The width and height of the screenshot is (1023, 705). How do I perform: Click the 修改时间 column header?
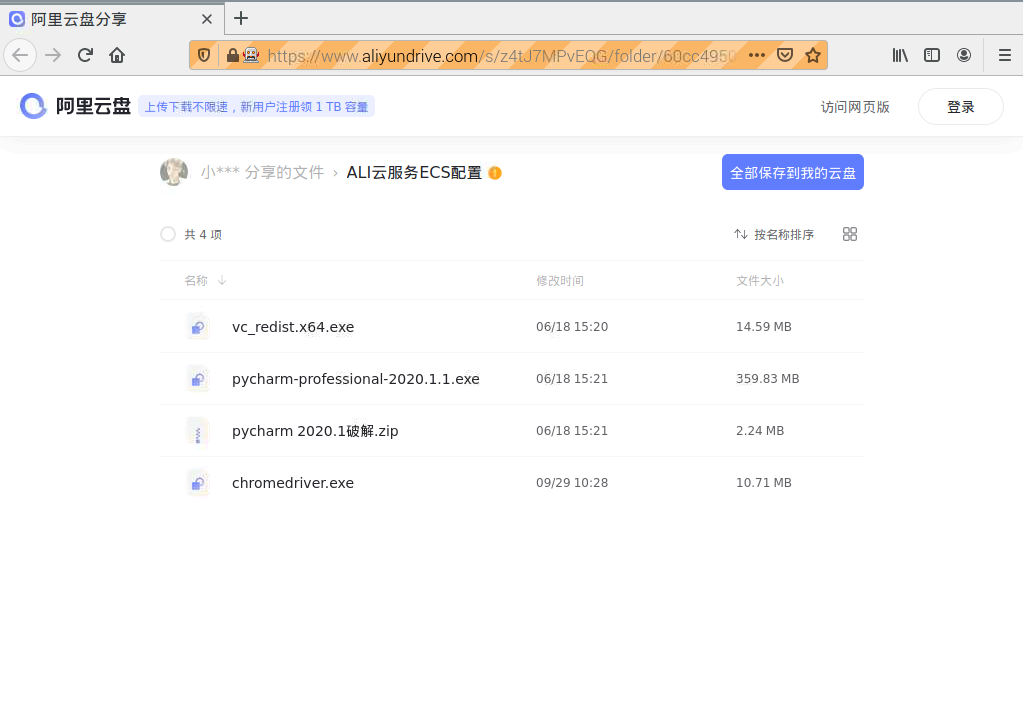point(560,280)
